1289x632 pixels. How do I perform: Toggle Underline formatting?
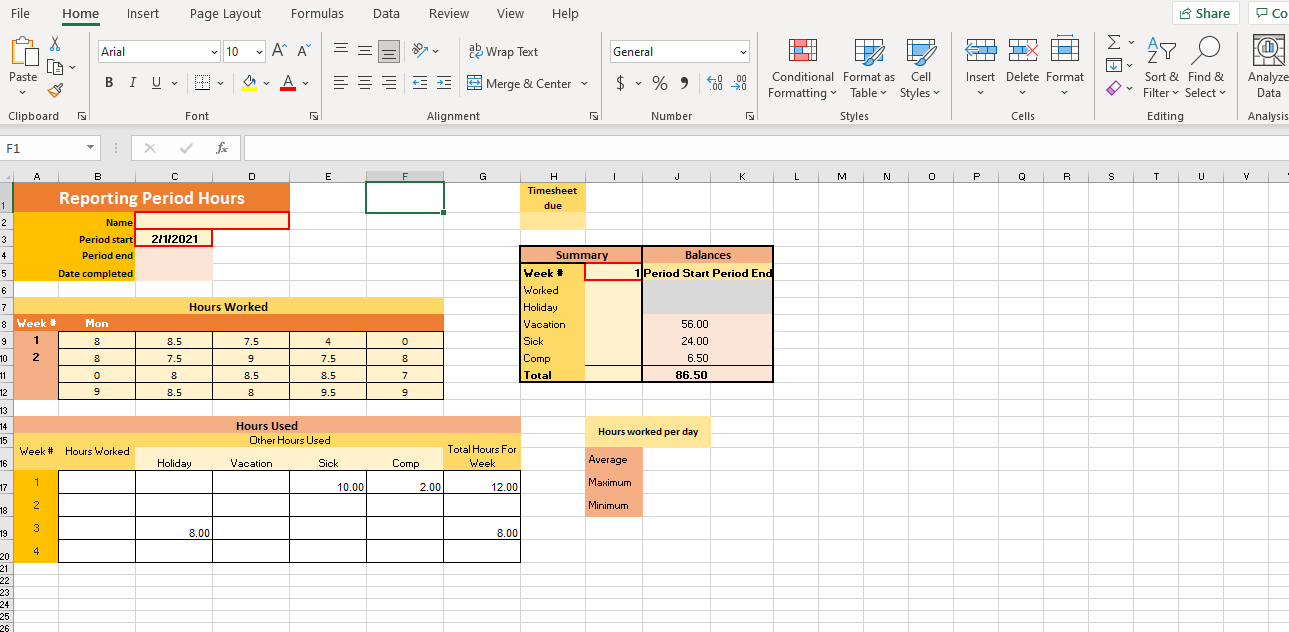(156, 83)
